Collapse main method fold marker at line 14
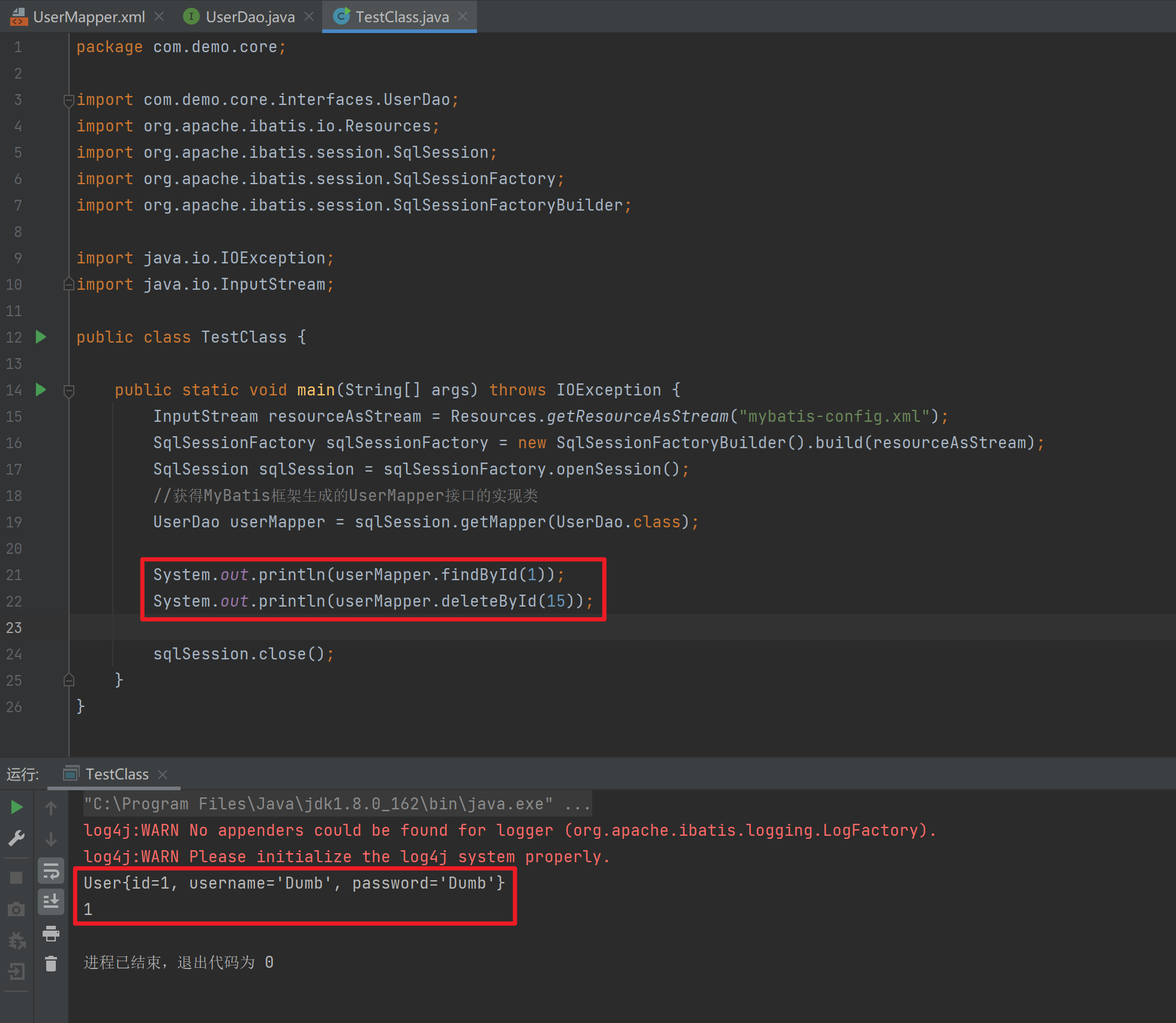This screenshot has width=1176, height=1023. pos(68,391)
